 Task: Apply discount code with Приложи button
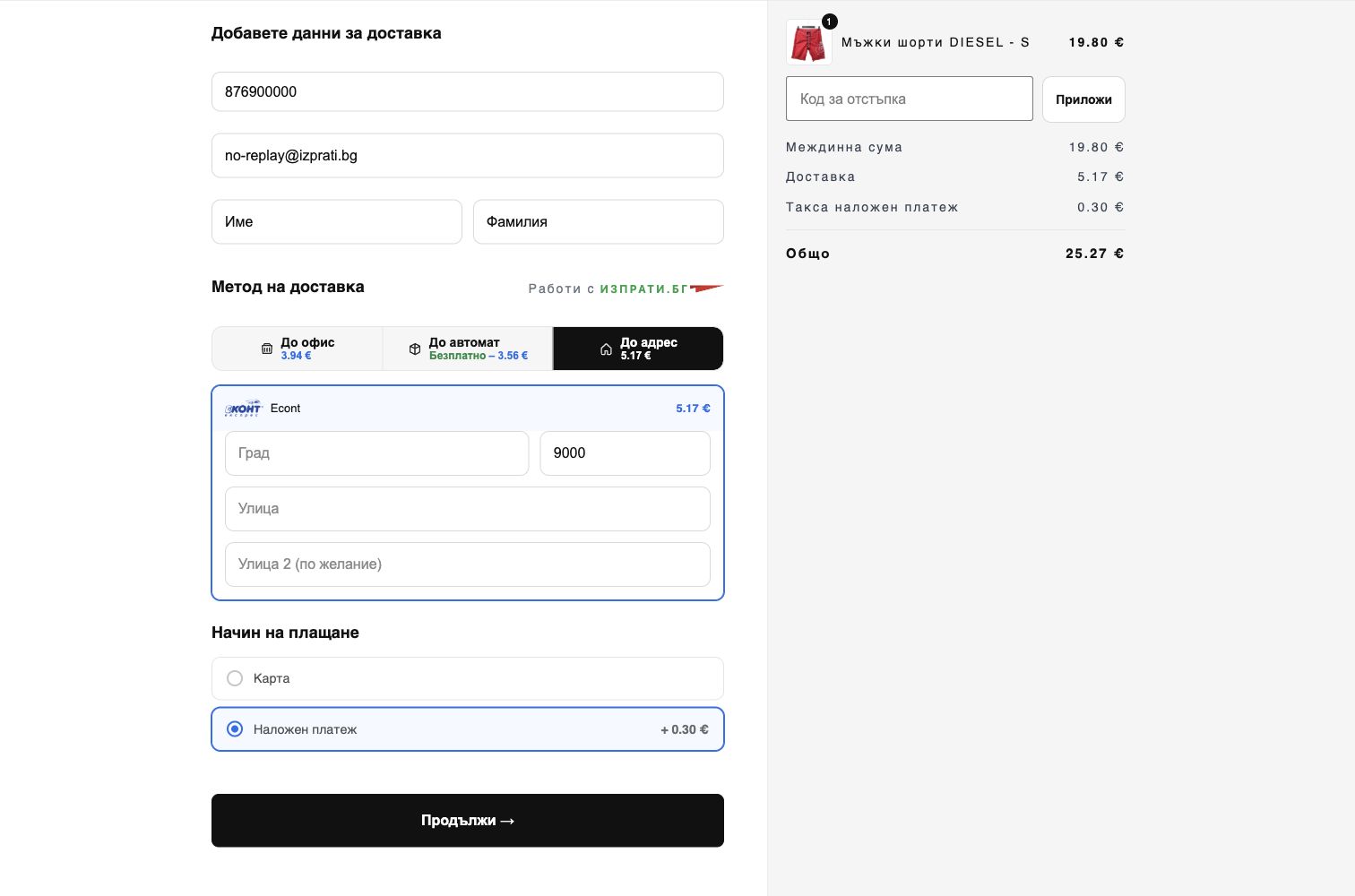pyautogui.click(x=1083, y=99)
